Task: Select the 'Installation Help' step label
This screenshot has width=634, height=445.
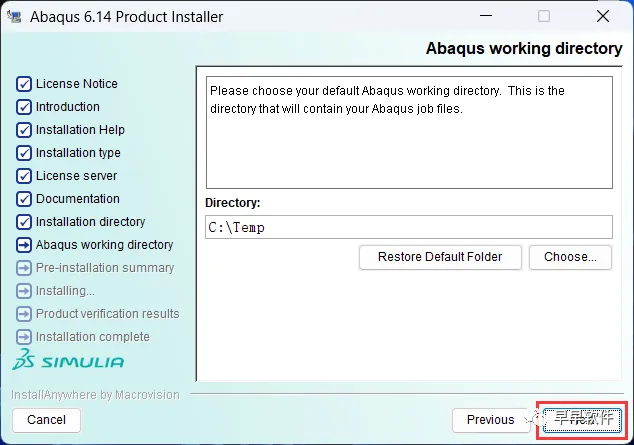Action: pos(80,130)
